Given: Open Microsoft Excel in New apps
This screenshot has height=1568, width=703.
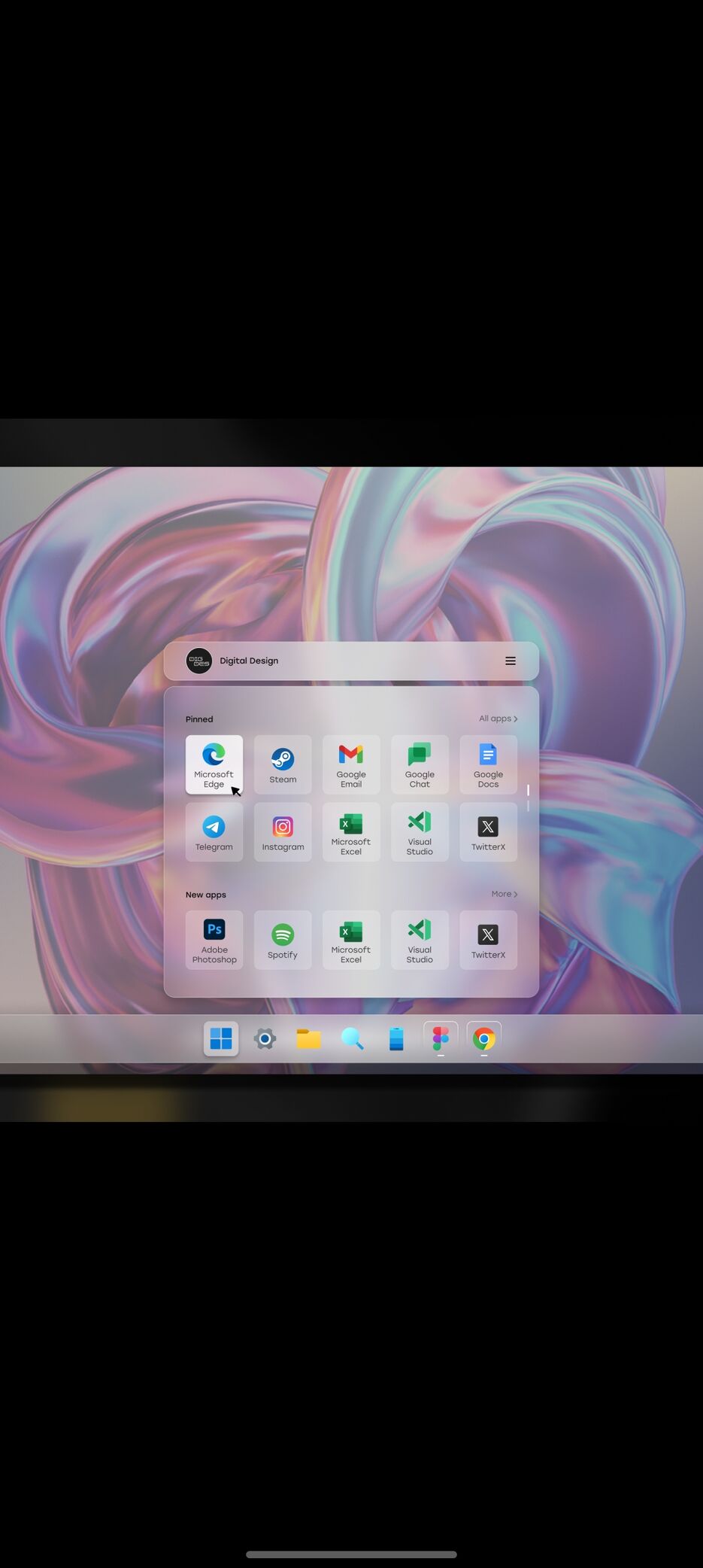Looking at the screenshot, I should (351, 940).
